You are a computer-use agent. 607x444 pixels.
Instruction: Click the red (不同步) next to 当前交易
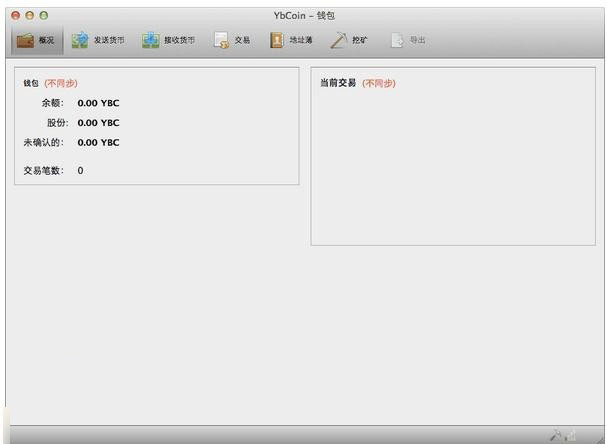pos(379,83)
